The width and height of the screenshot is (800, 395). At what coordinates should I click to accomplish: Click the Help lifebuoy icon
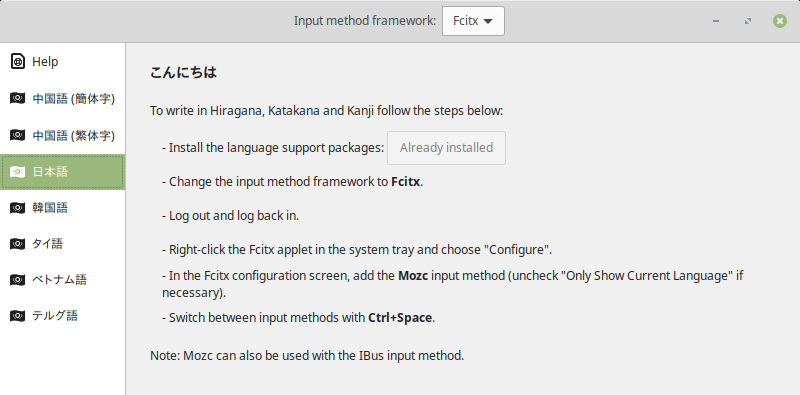(x=17, y=62)
